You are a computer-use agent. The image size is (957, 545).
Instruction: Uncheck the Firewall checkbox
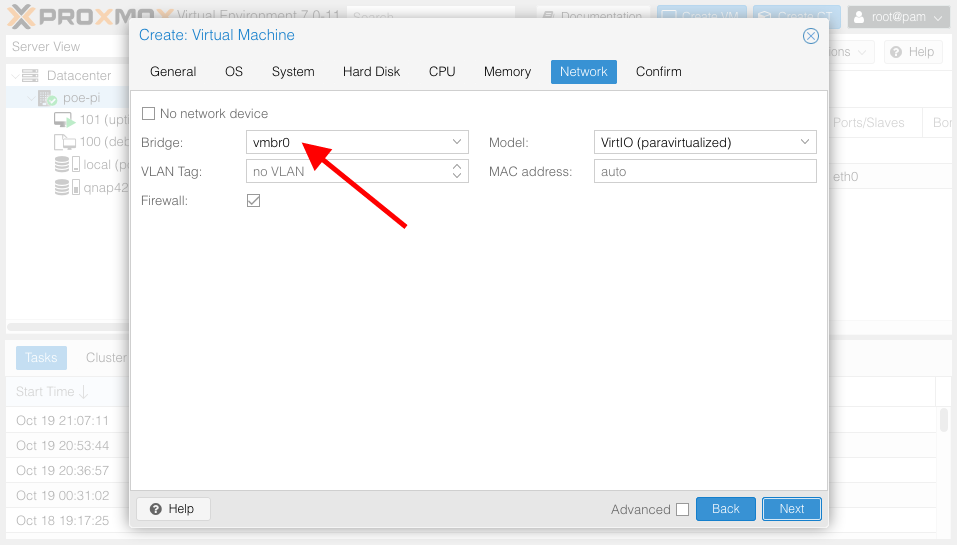[x=253, y=201]
